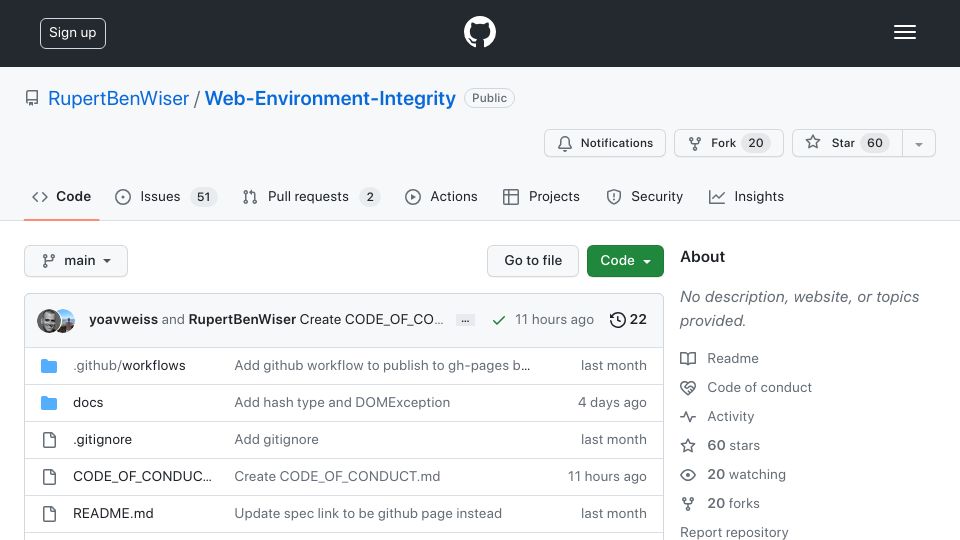This screenshot has height=540, width=960.
Task: Open the hamburger navigation menu
Action: click(904, 32)
